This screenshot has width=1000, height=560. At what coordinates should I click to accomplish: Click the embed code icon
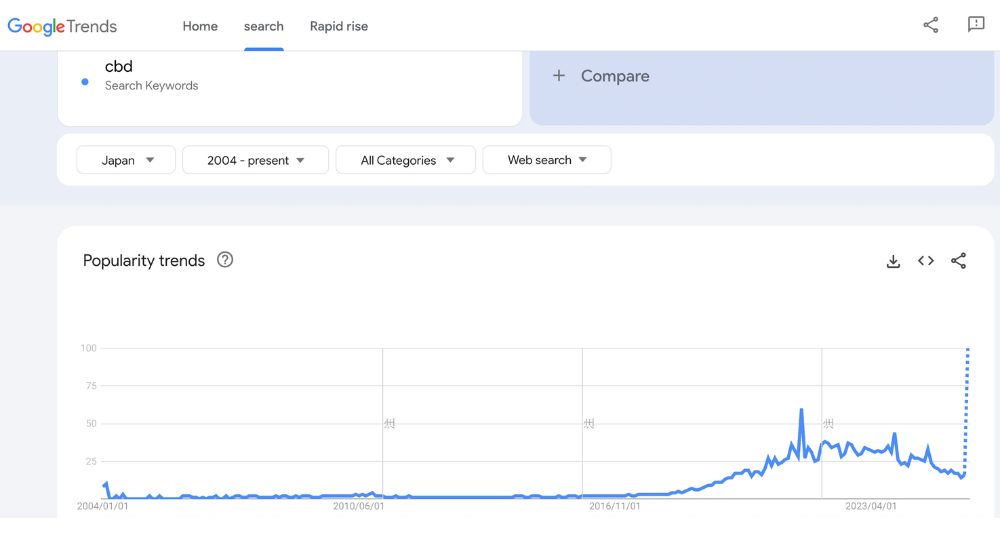tap(926, 261)
